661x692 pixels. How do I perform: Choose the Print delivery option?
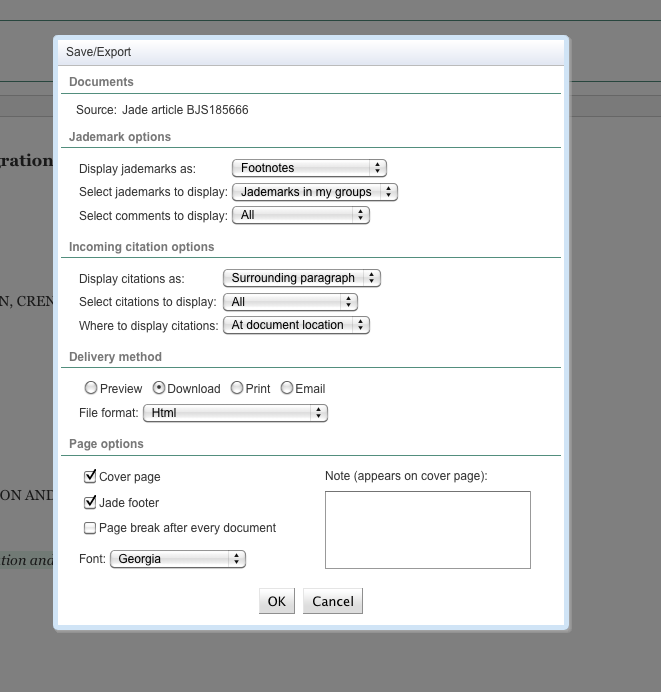pos(237,388)
